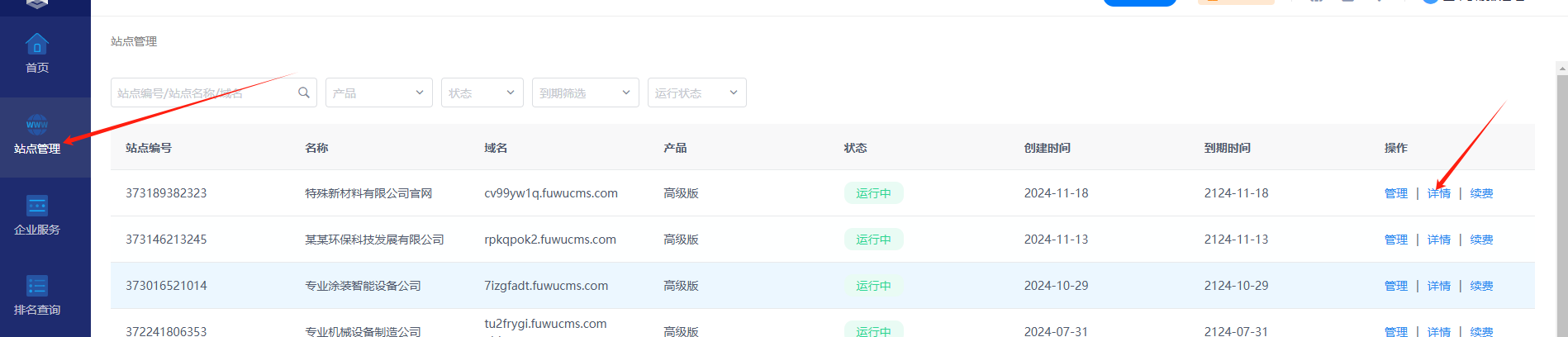
Task: Click 续费 for 专业涂装智能设备公司
Action: coord(1481,286)
